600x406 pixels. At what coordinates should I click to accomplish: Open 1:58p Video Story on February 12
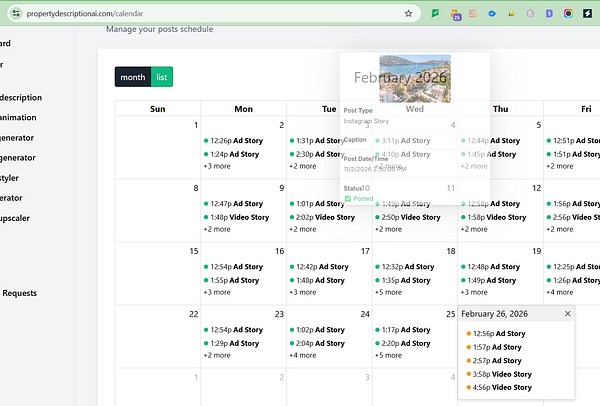tap(494, 217)
